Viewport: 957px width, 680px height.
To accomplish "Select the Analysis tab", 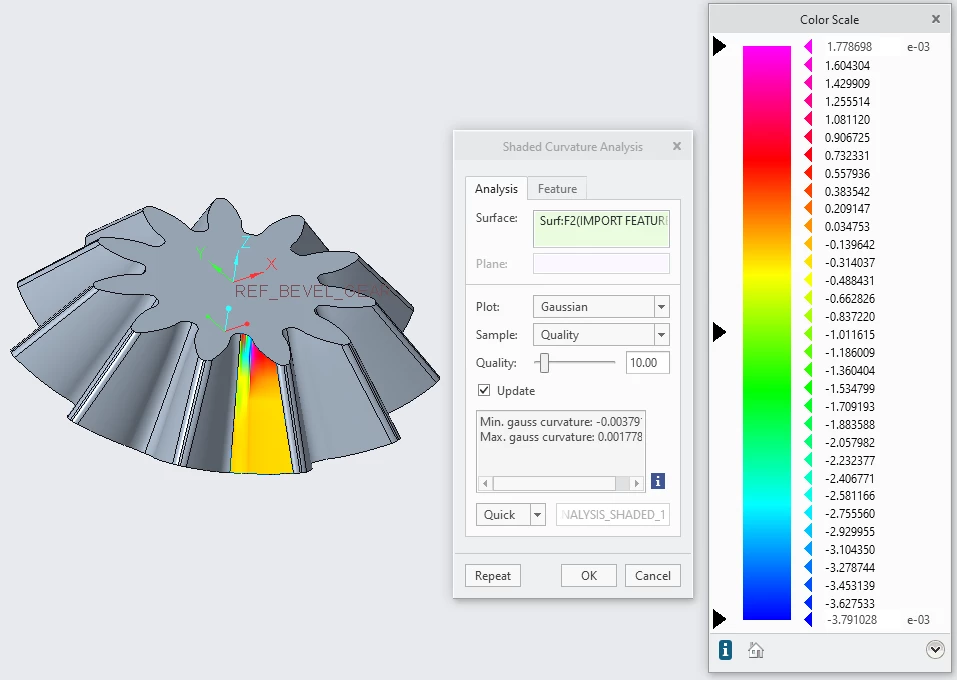I will click(x=496, y=189).
